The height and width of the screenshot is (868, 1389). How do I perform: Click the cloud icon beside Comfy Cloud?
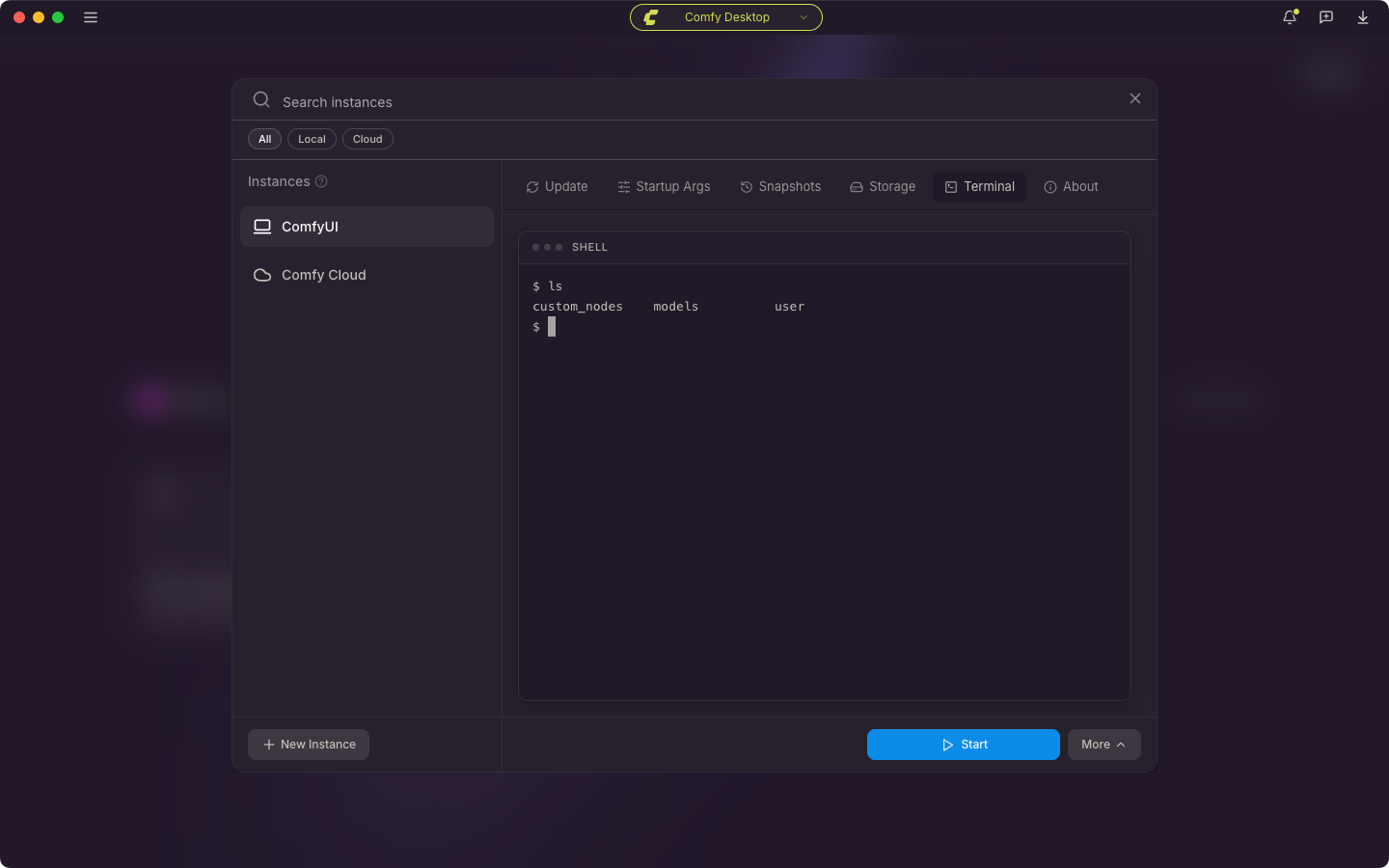262,275
